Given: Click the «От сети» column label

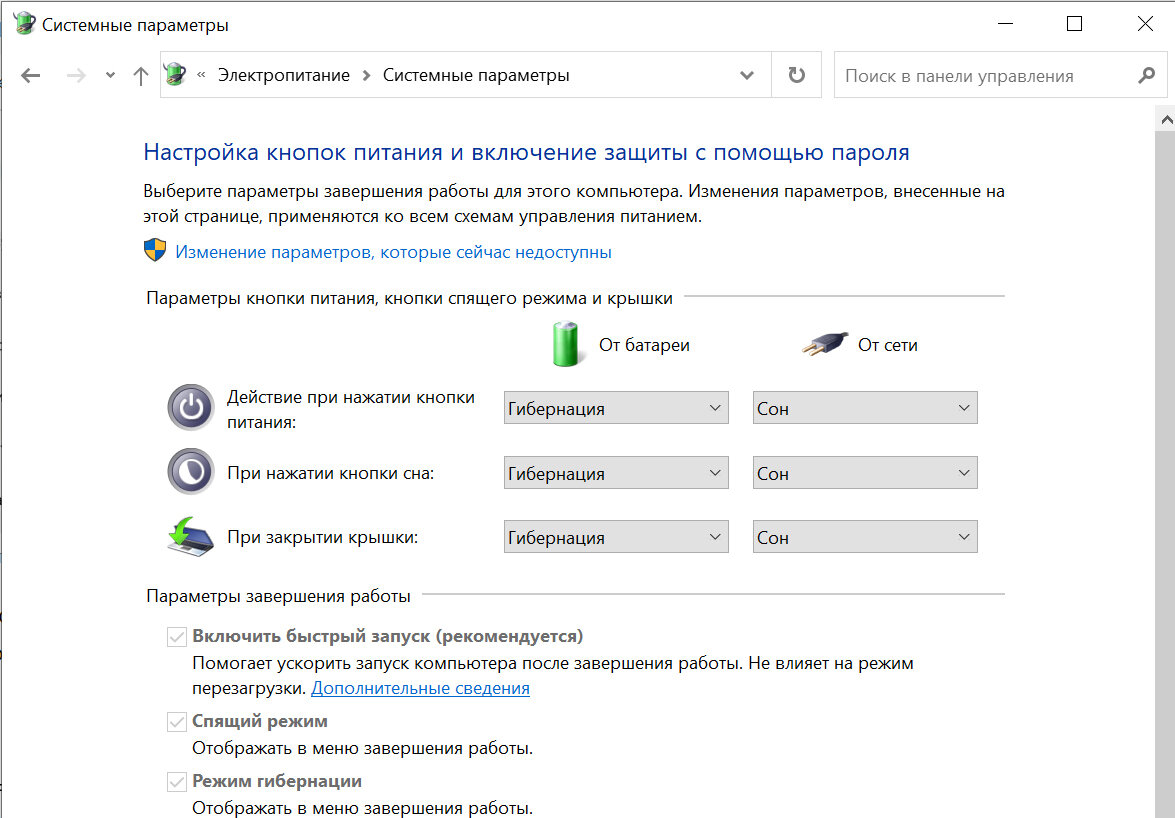Looking at the screenshot, I should pos(887,345).
